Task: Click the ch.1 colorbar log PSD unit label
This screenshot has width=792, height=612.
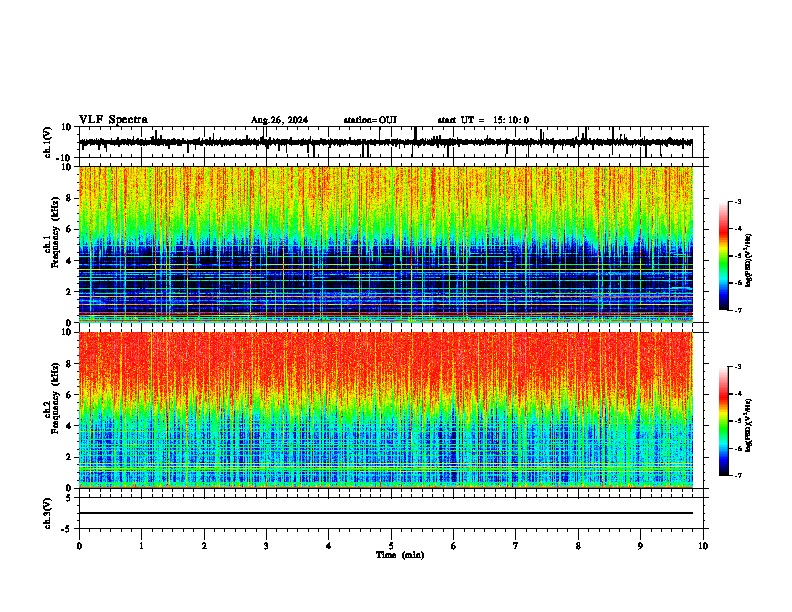Action: [x=749, y=260]
